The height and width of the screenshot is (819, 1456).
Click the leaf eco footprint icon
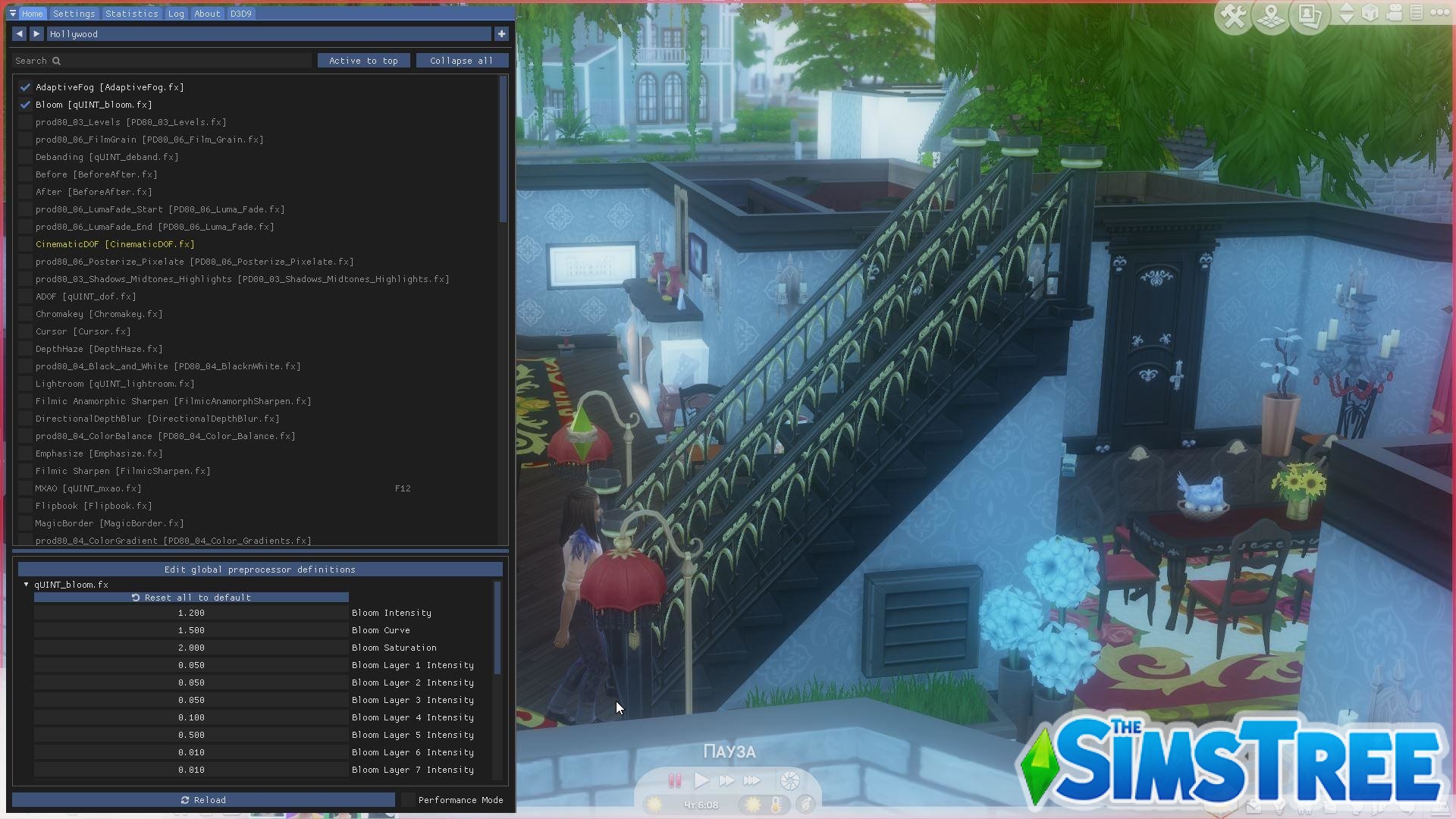(805, 804)
